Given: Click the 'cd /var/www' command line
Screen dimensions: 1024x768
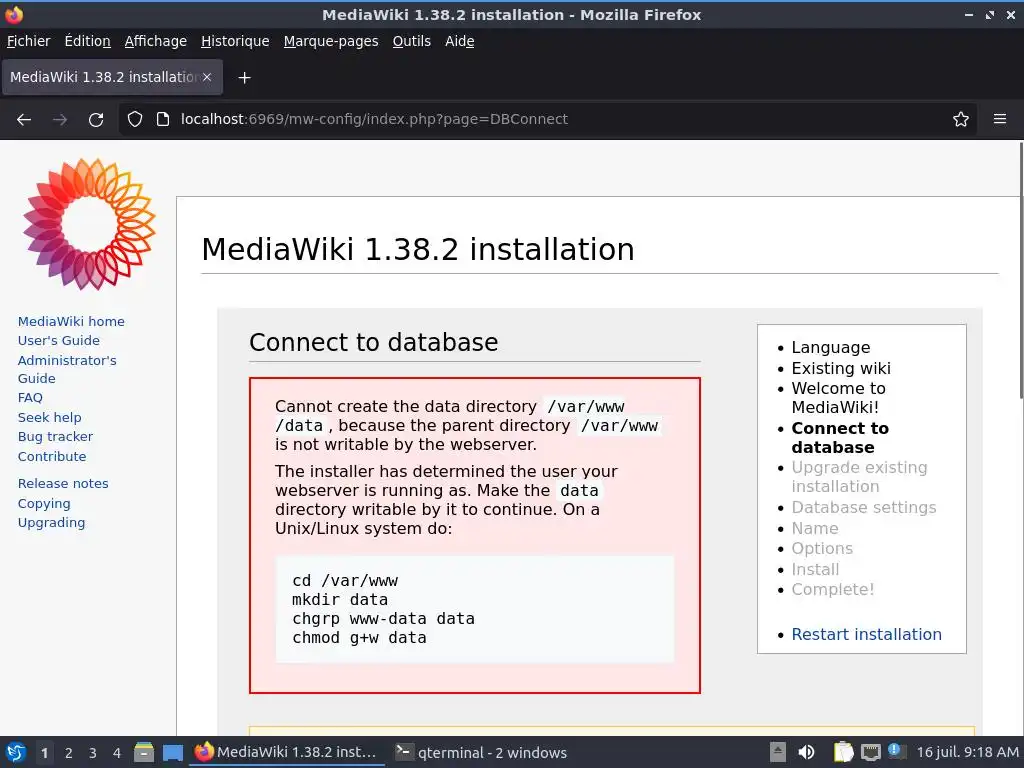Looking at the screenshot, I should click(x=345, y=581).
